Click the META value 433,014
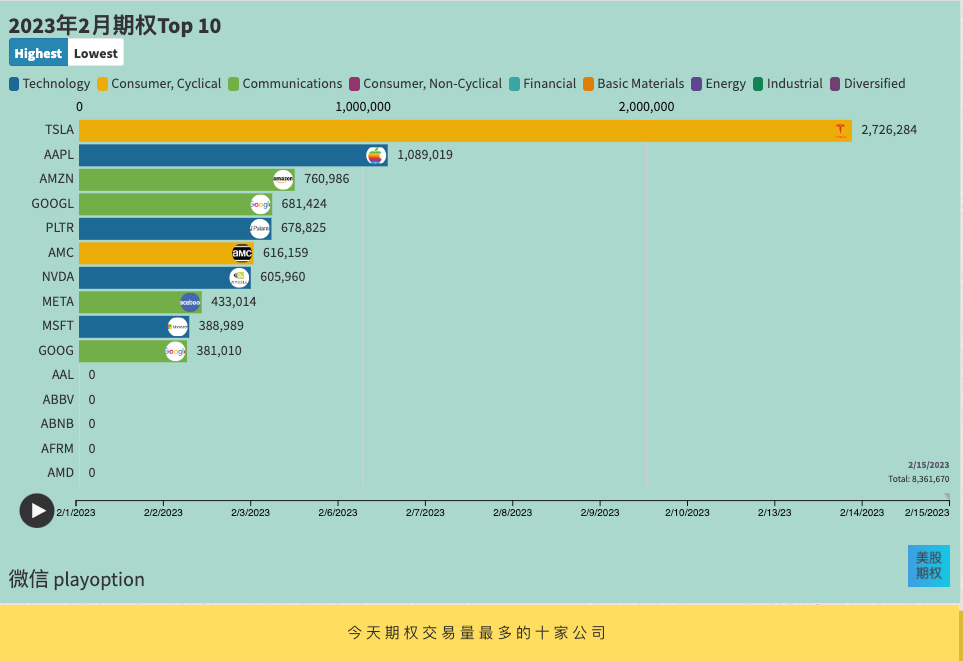 [233, 302]
